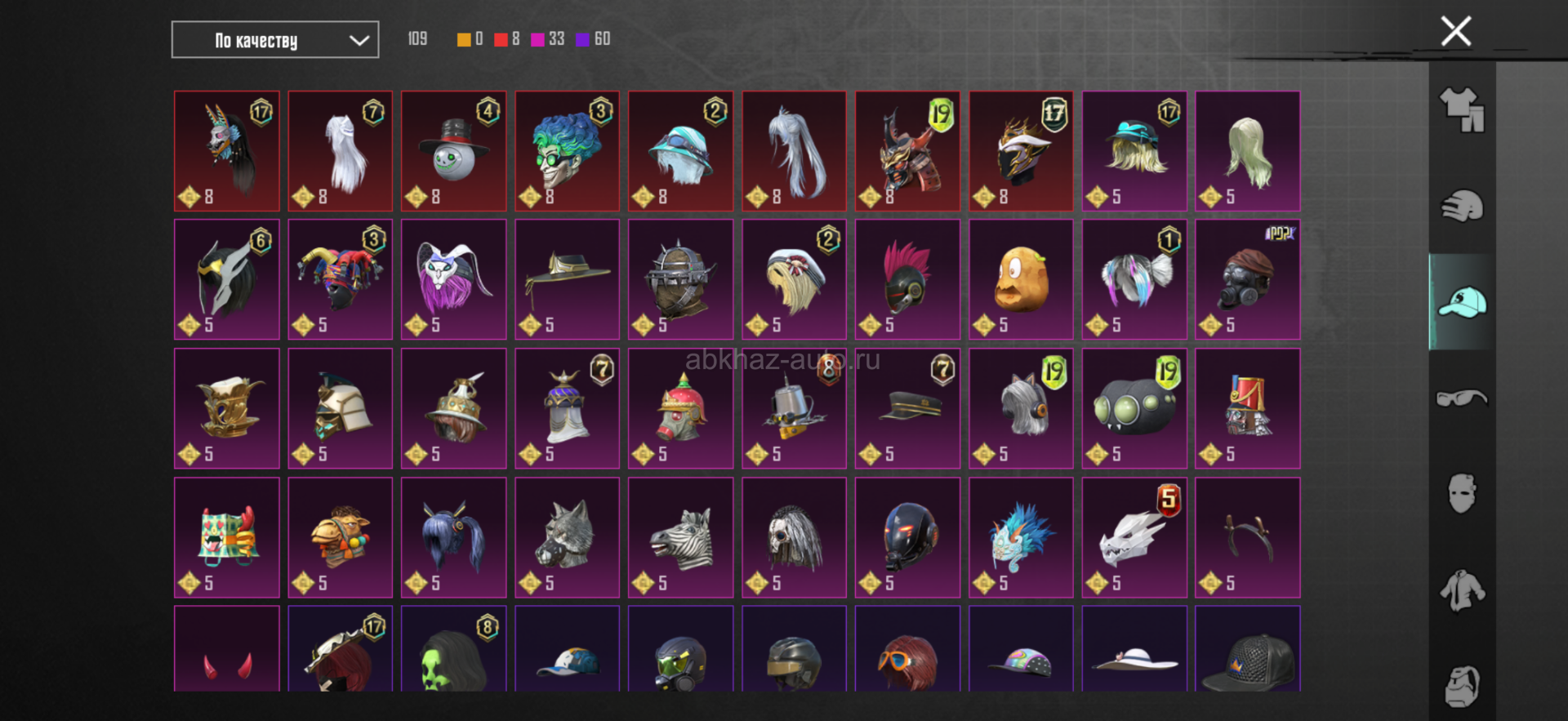This screenshot has height=721, width=1568.
Task: Open the outfits category with shirt icon
Action: (x=1462, y=109)
